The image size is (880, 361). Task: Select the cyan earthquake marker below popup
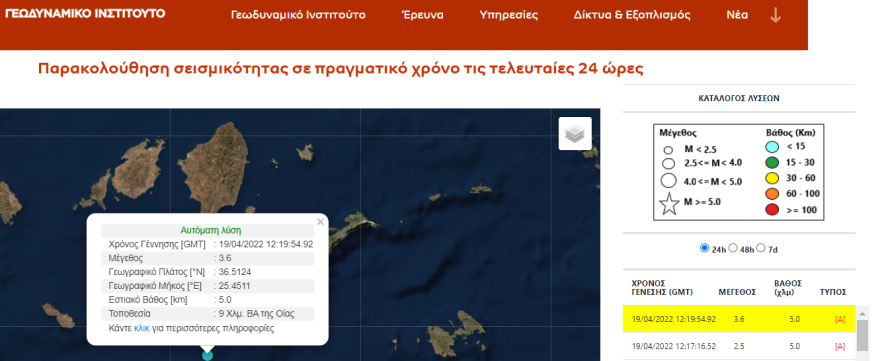click(x=207, y=355)
